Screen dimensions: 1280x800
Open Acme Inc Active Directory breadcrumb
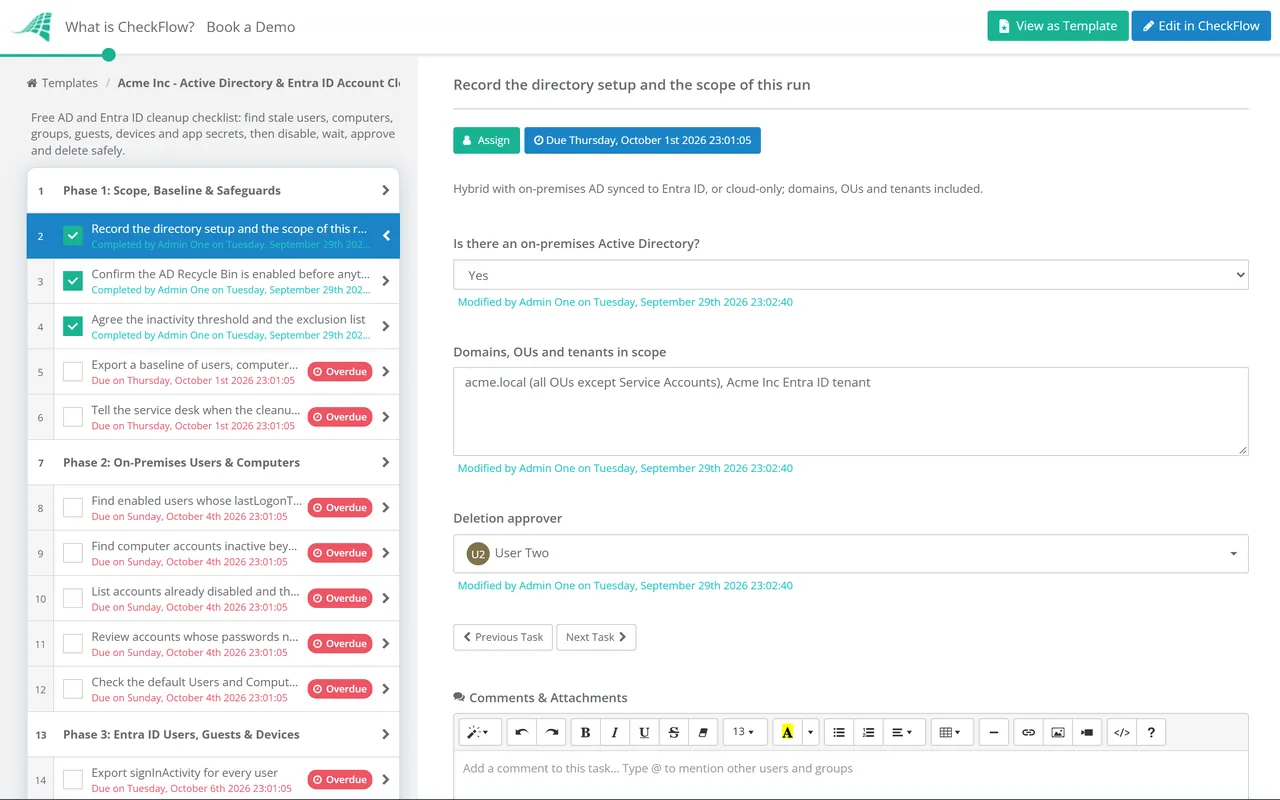[258, 83]
